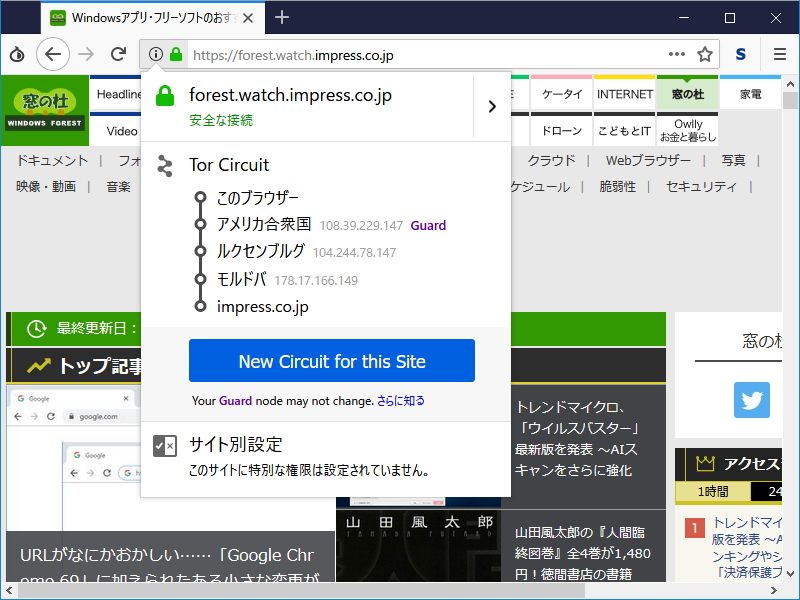The width and height of the screenshot is (800, 600).
Task: Open the NoScript S menu
Action: click(x=739, y=54)
